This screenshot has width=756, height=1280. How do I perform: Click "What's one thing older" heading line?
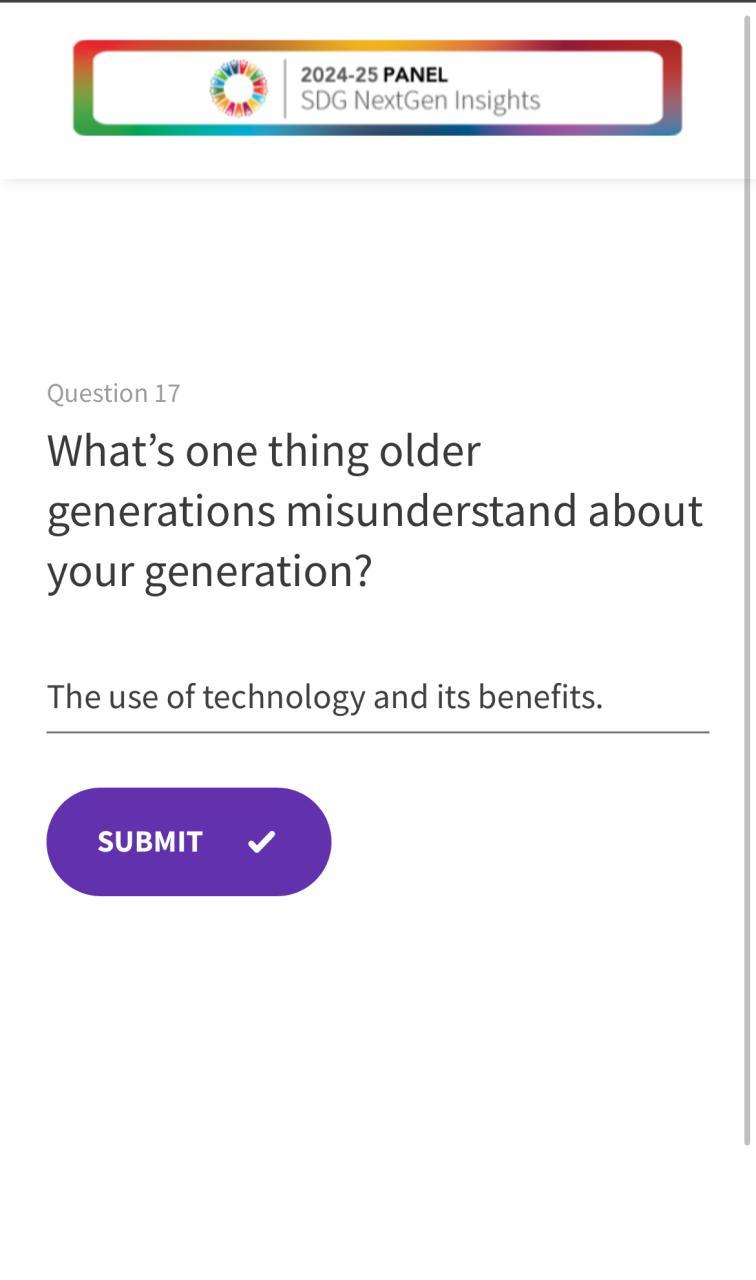coord(263,451)
